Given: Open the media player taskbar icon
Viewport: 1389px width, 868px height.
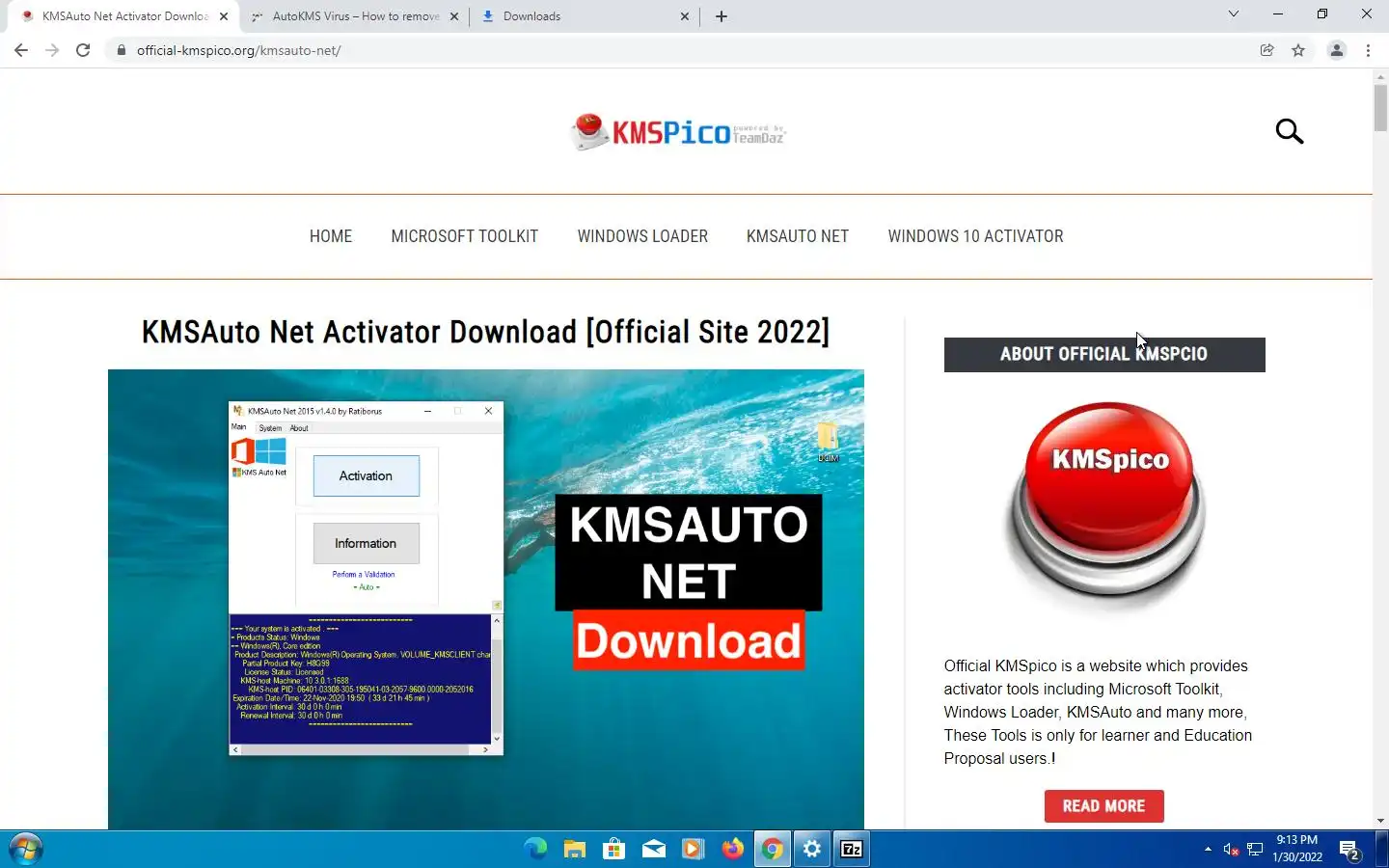Looking at the screenshot, I should click(x=694, y=849).
